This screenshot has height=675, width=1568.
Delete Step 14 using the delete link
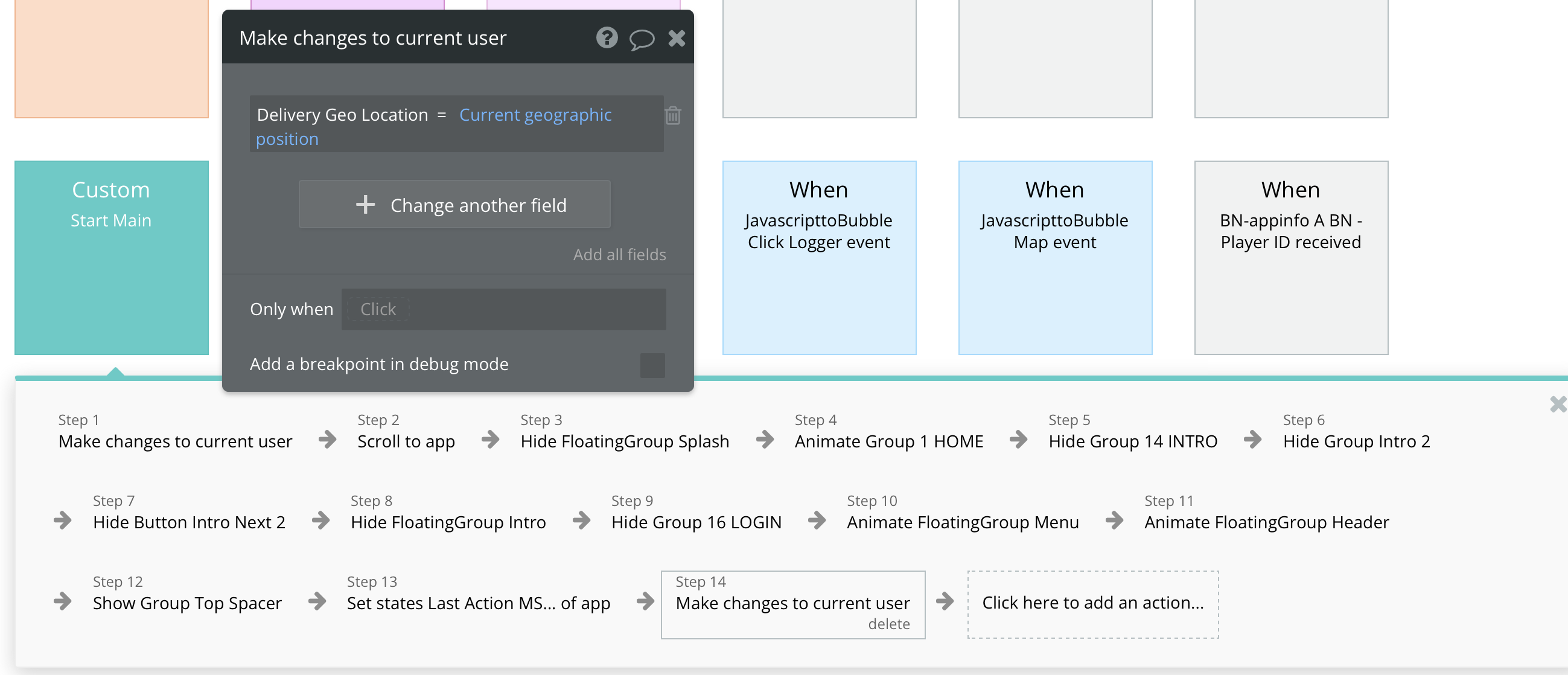888,624
